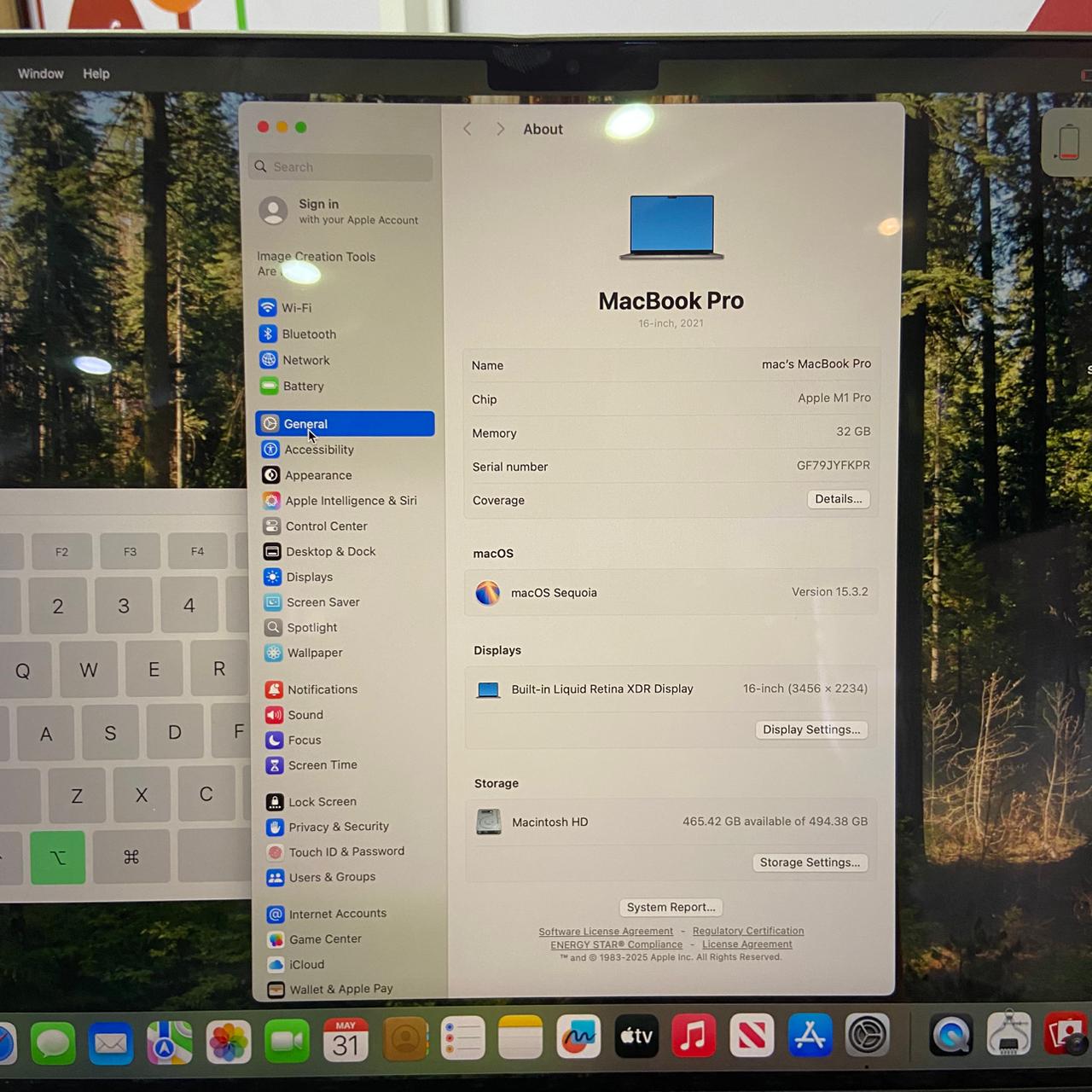Launch Music app from the Dock
Screen dimensions: 1092x1092
pos(694,1037)
